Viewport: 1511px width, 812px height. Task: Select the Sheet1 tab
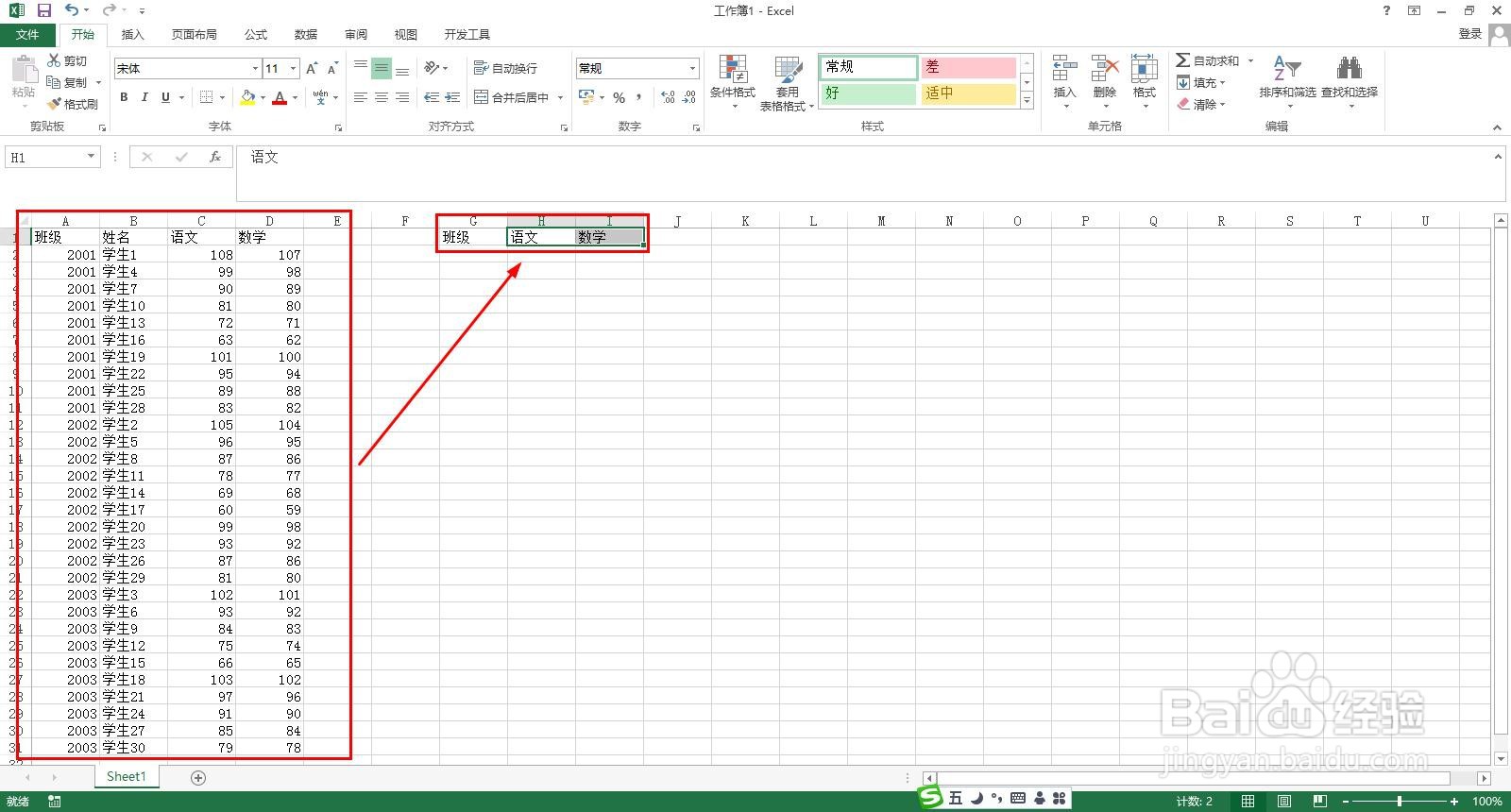pyautogui.click(x=127, y=776)
